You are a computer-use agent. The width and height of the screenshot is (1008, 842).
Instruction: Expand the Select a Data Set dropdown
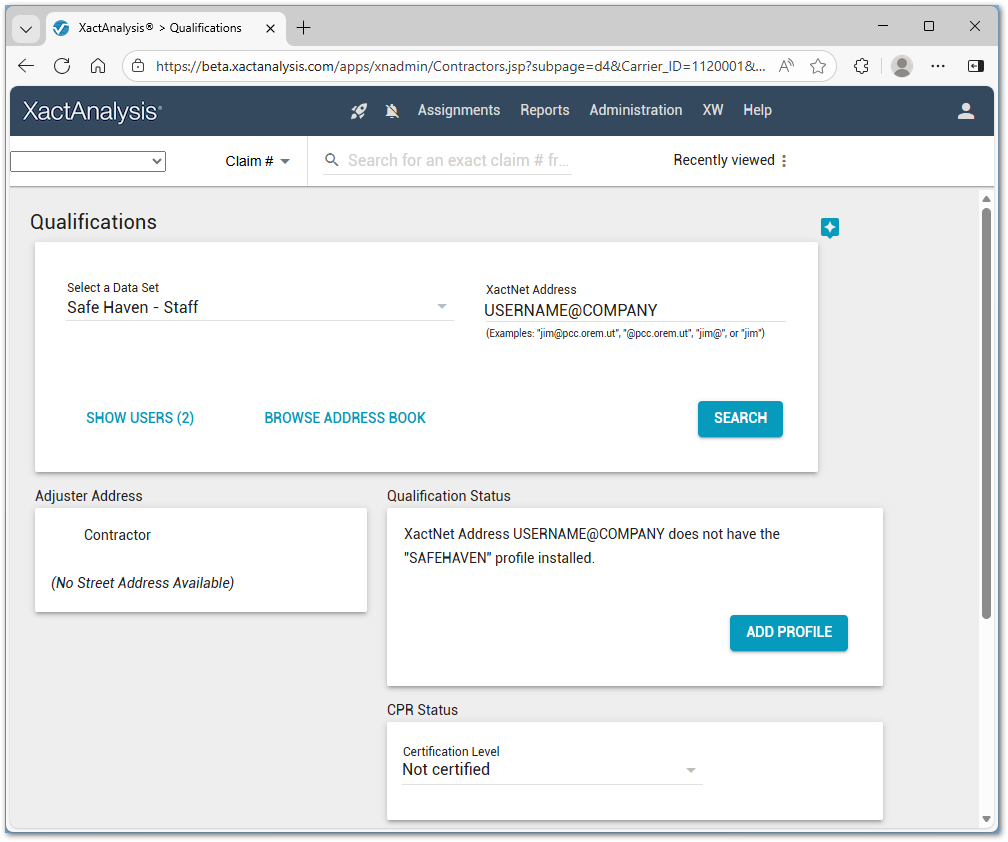coord(442,307)
